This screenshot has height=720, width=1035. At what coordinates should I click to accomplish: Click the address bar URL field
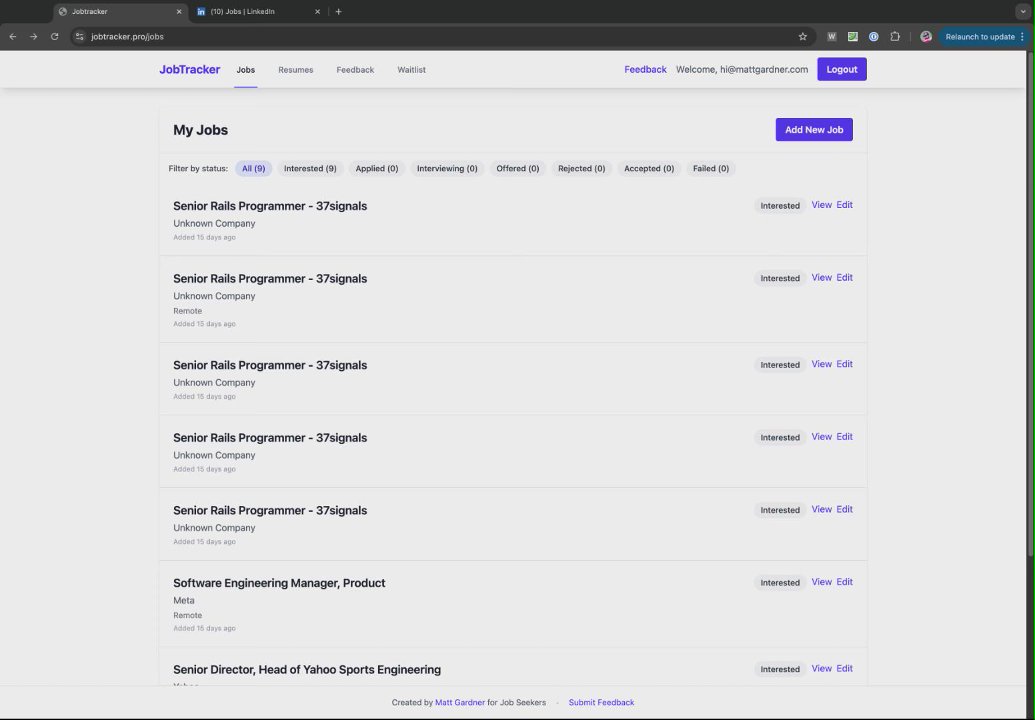coord(400,37)
